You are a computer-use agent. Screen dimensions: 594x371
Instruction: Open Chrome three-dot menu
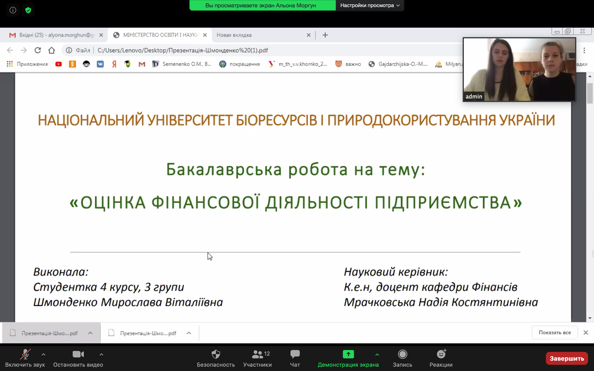click(584, 50)
